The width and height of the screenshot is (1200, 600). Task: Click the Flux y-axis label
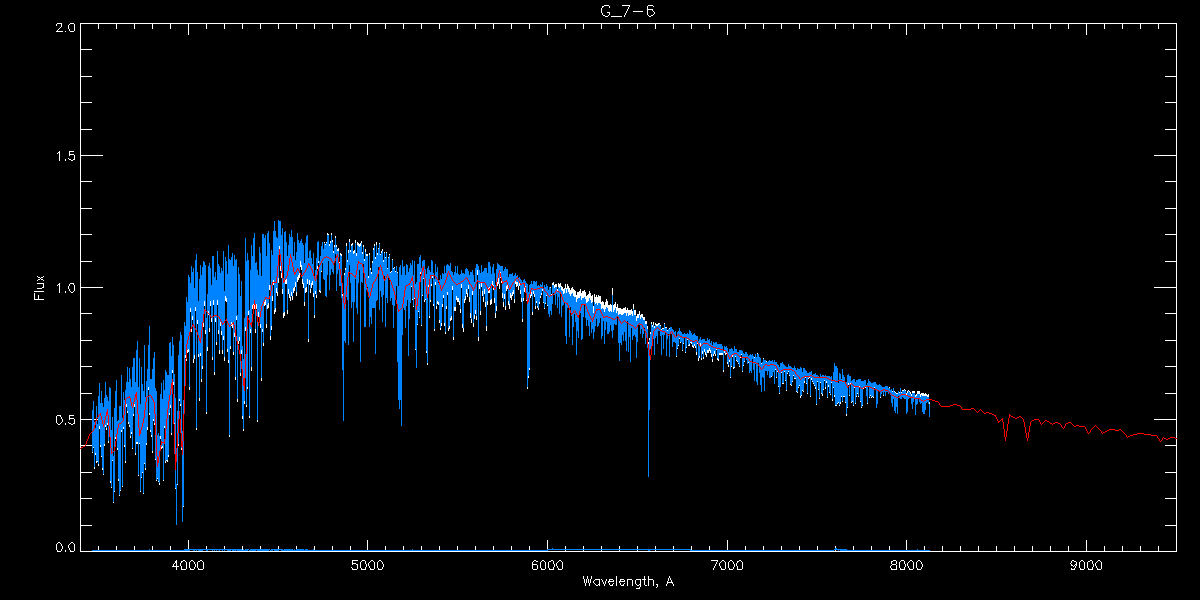point(40,289)
